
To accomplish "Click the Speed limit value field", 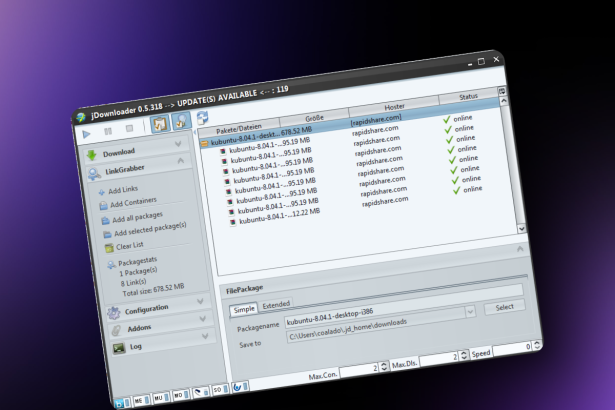I will (x=512, y=349).
